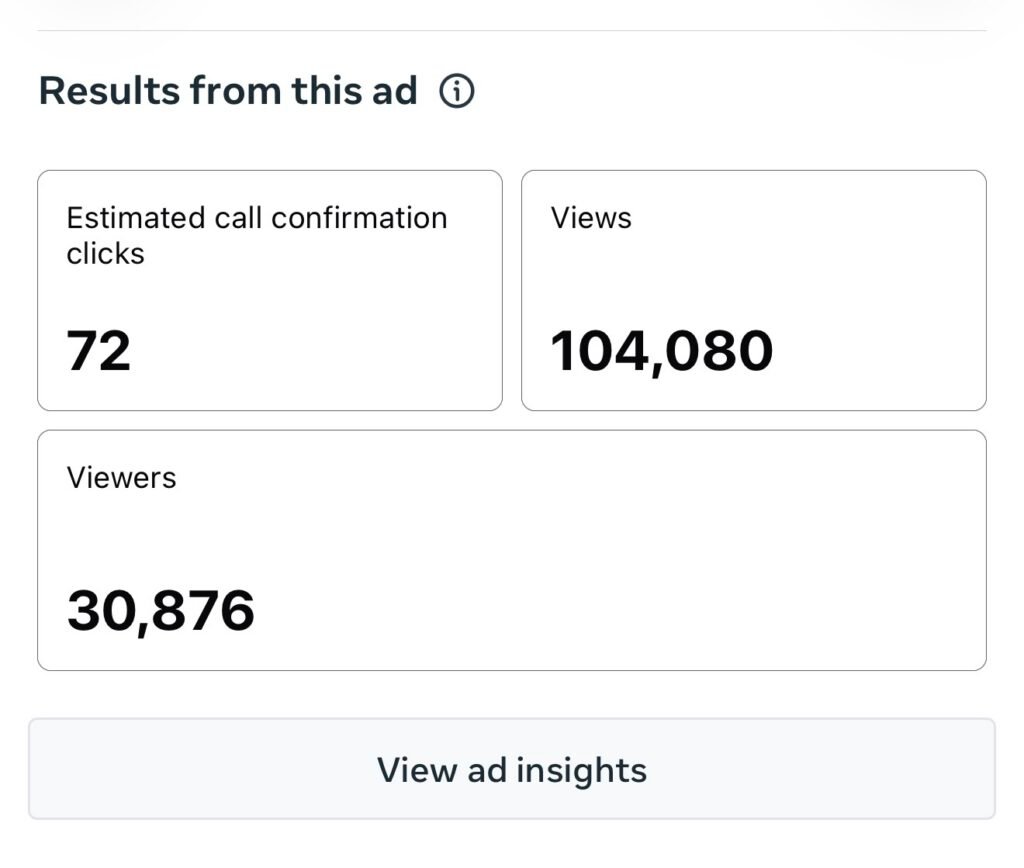
Task: Click the 72 call clicks value
Action: pos(99,351)
